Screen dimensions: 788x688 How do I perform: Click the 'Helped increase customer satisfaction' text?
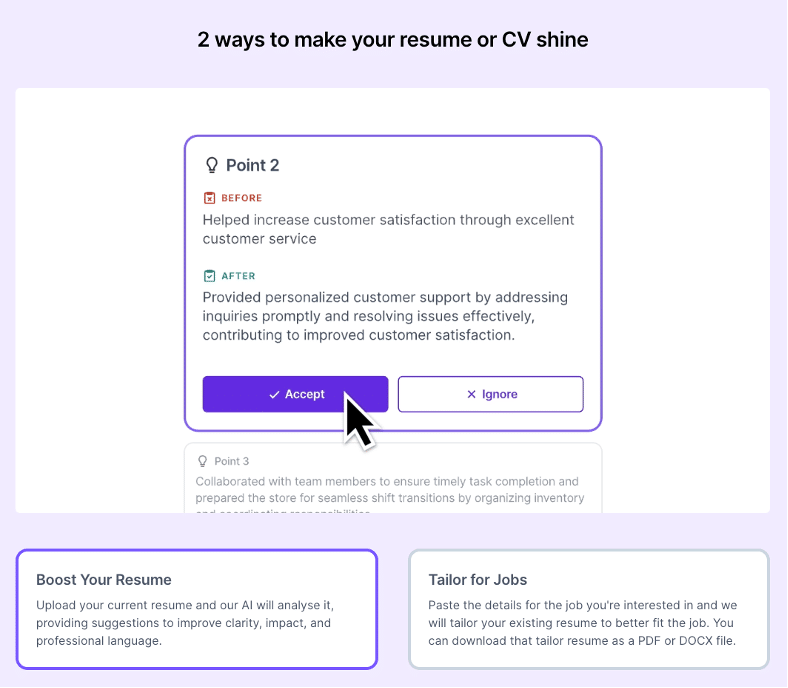point(388,229)
